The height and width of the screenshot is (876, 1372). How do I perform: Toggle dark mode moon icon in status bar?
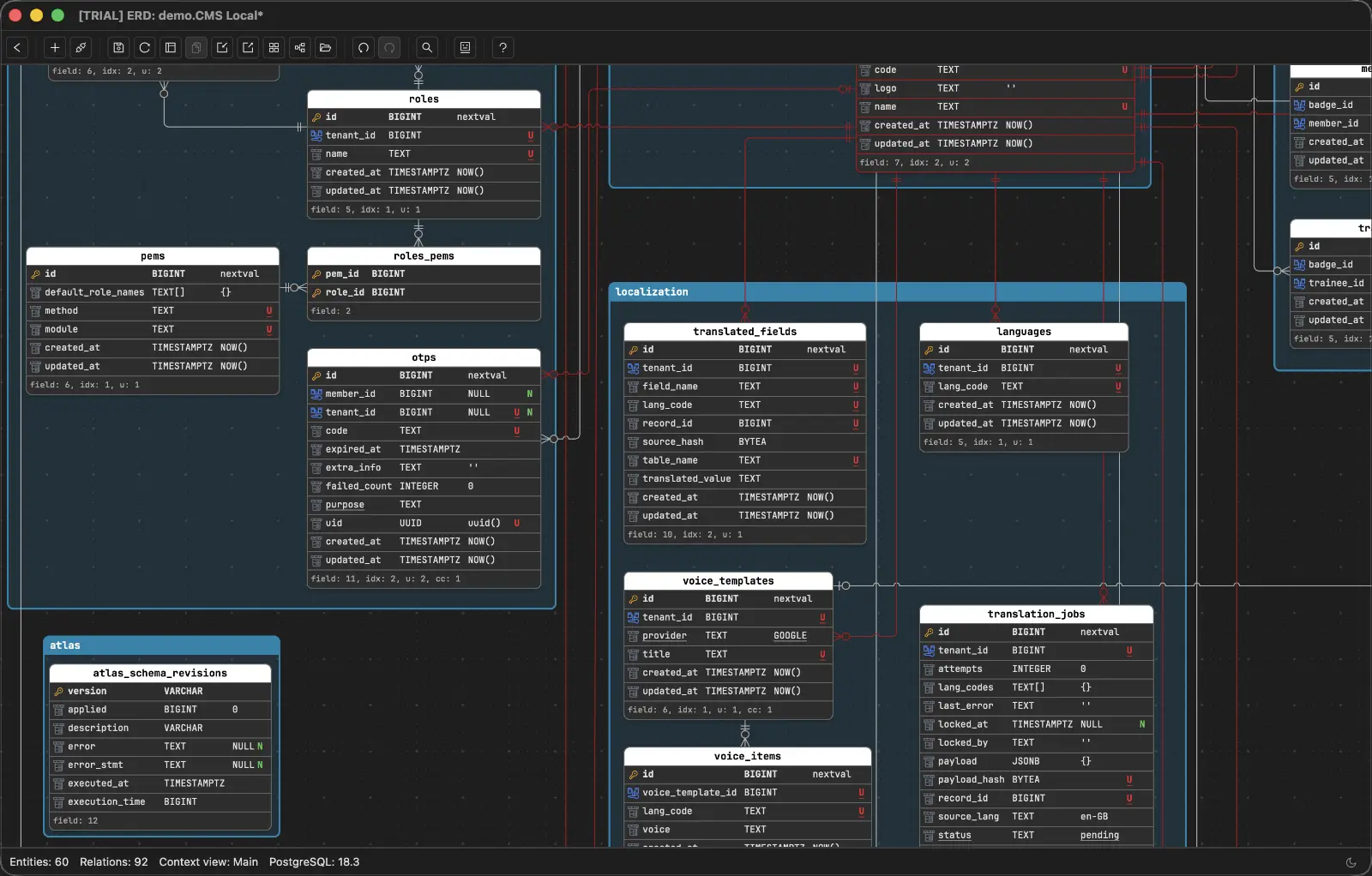point(1351,862)
